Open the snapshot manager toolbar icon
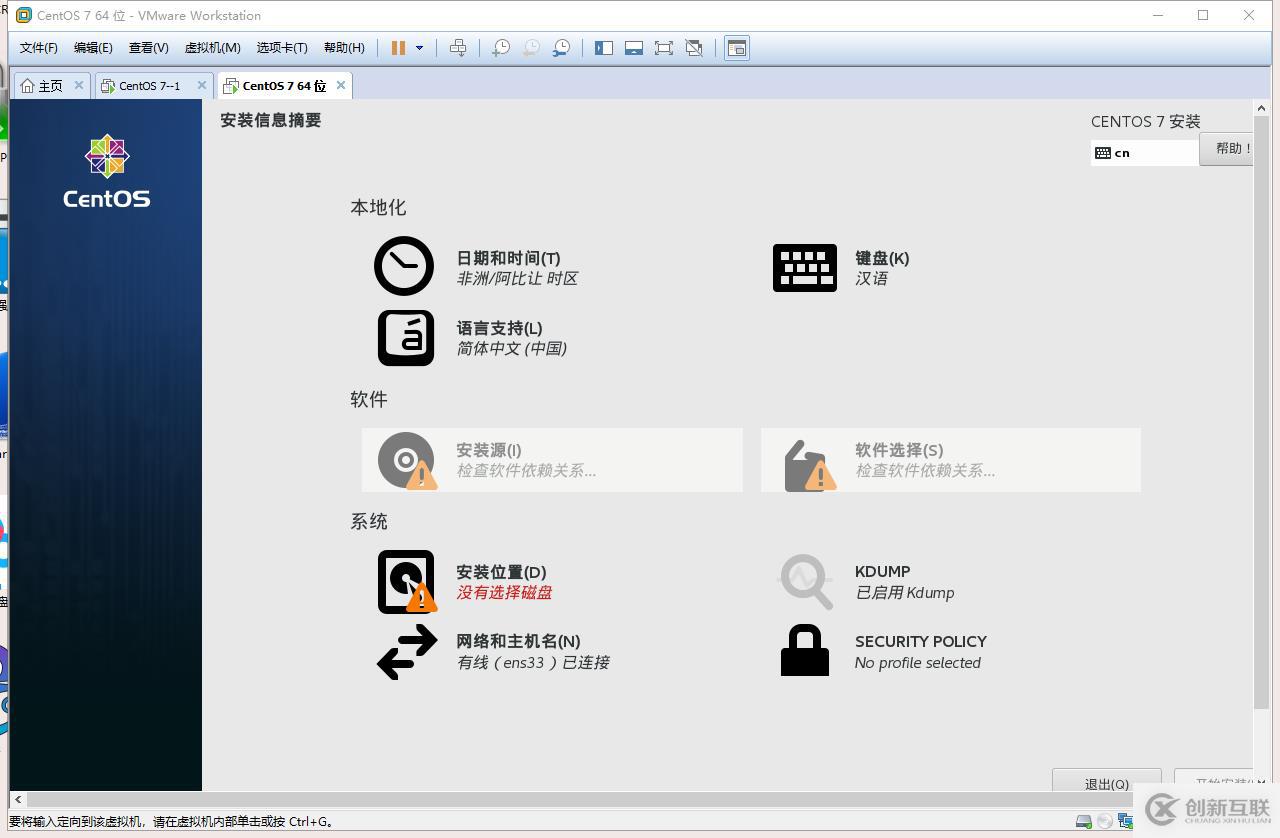 [x=562, y=48]
